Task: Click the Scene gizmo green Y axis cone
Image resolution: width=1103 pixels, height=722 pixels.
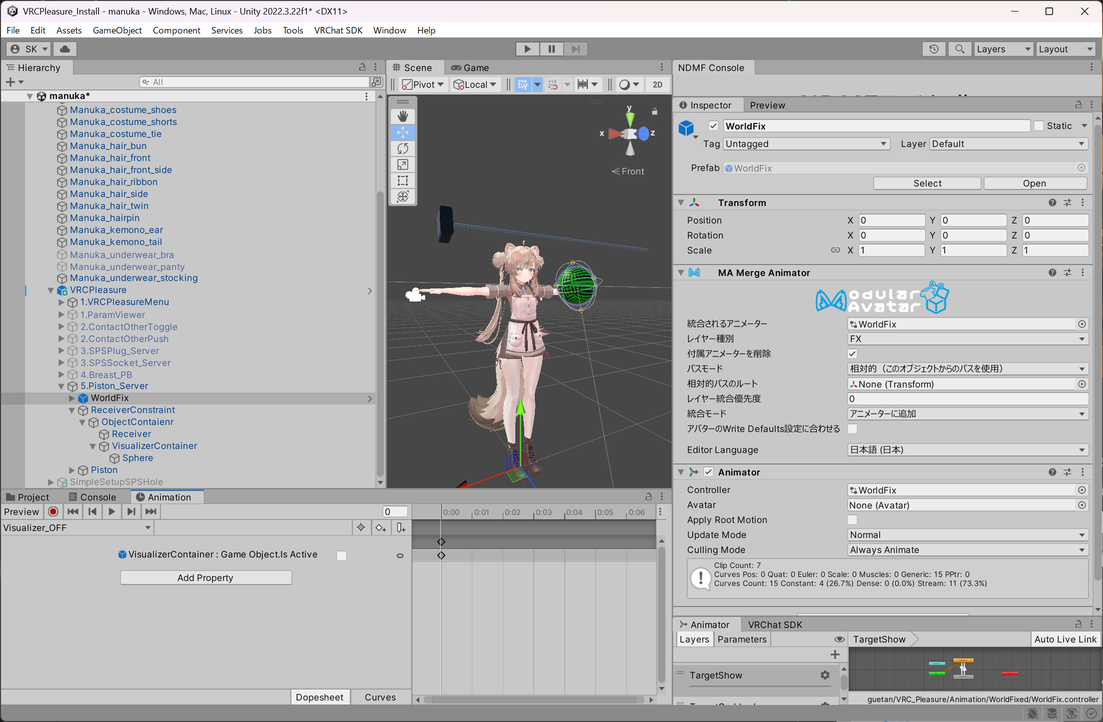Action: point(630,118)
